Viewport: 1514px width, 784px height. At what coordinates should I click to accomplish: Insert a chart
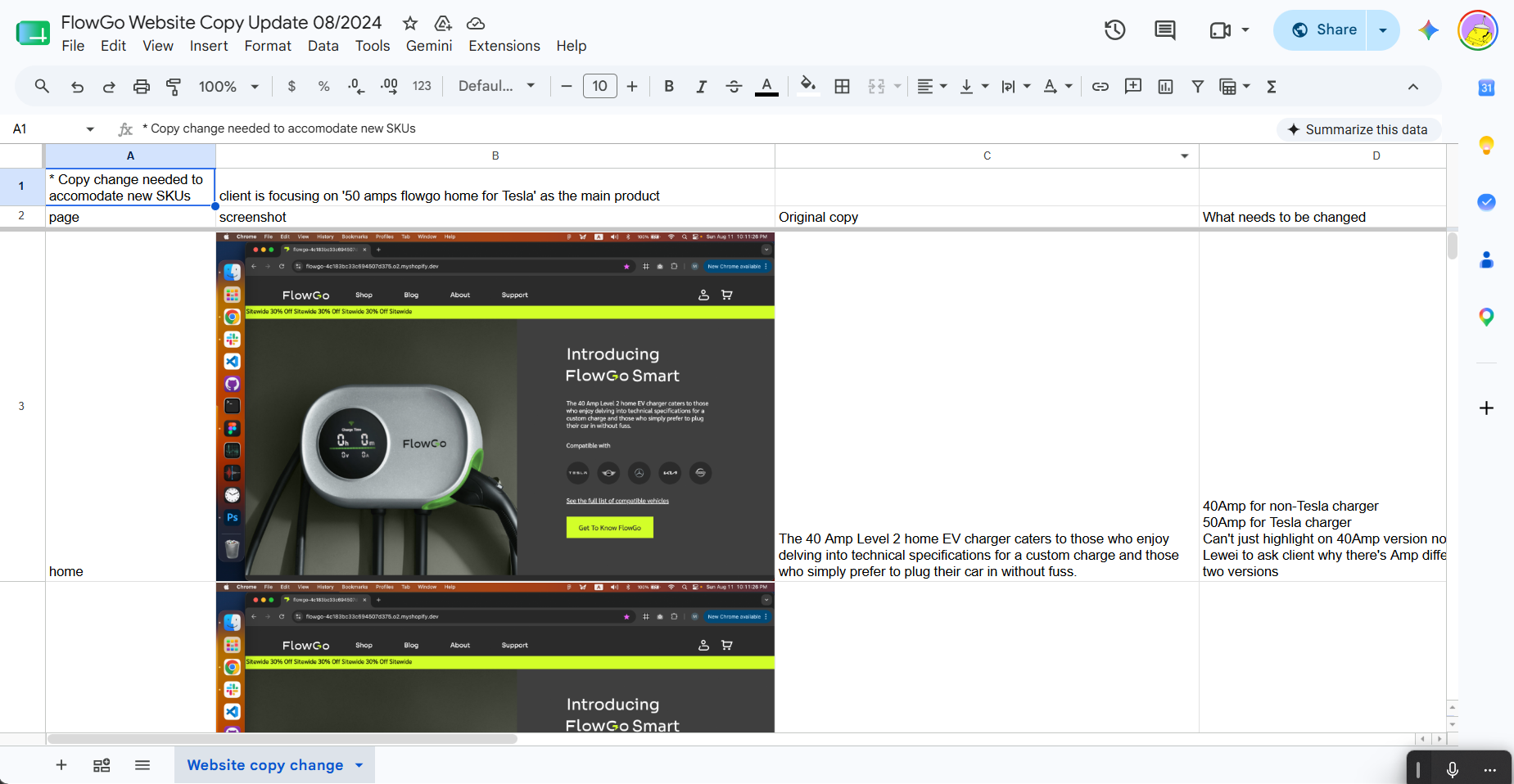click(x=1165, y=86)
